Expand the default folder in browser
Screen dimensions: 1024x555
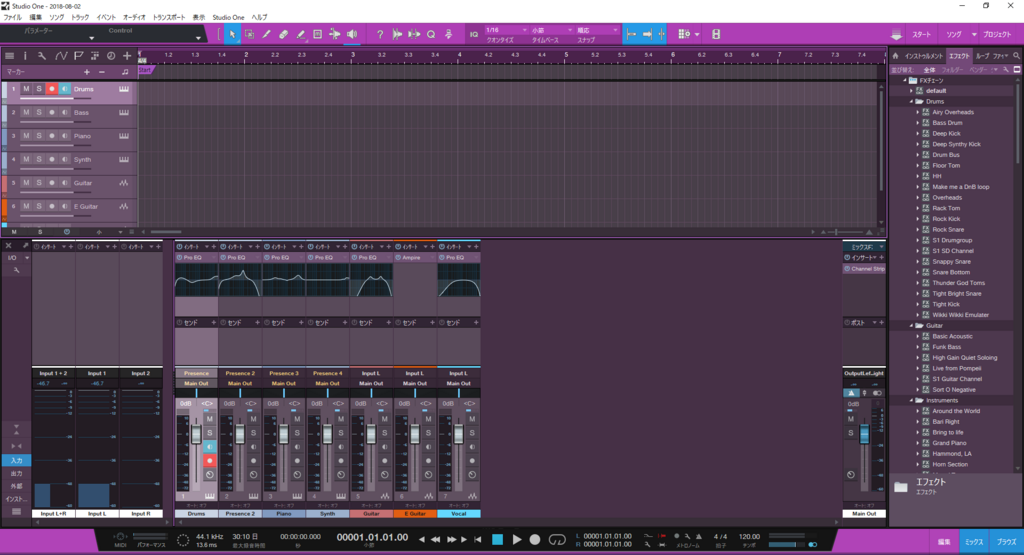tap(912, 91)
